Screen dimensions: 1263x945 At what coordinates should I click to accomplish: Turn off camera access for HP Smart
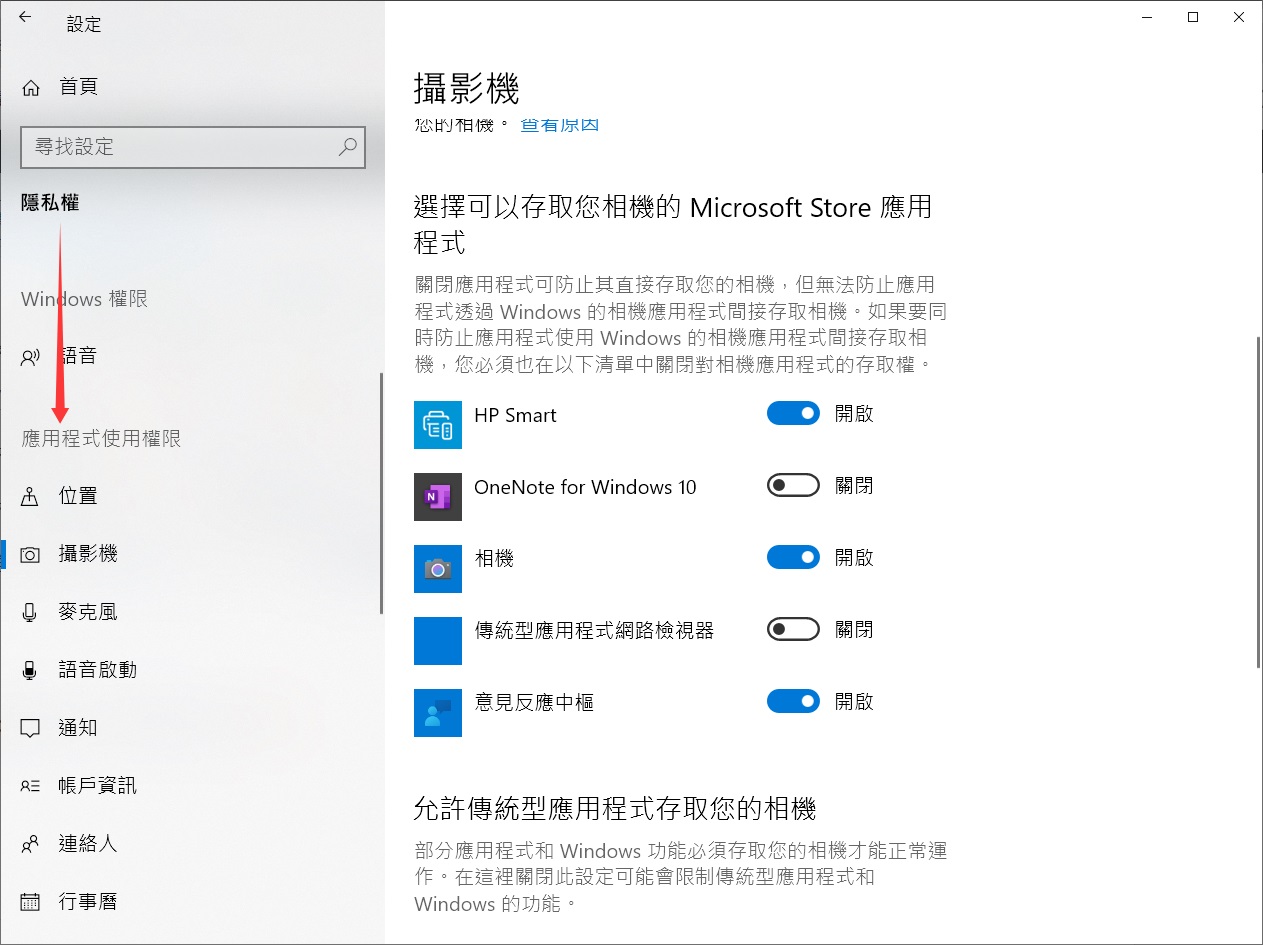[793, 413]
